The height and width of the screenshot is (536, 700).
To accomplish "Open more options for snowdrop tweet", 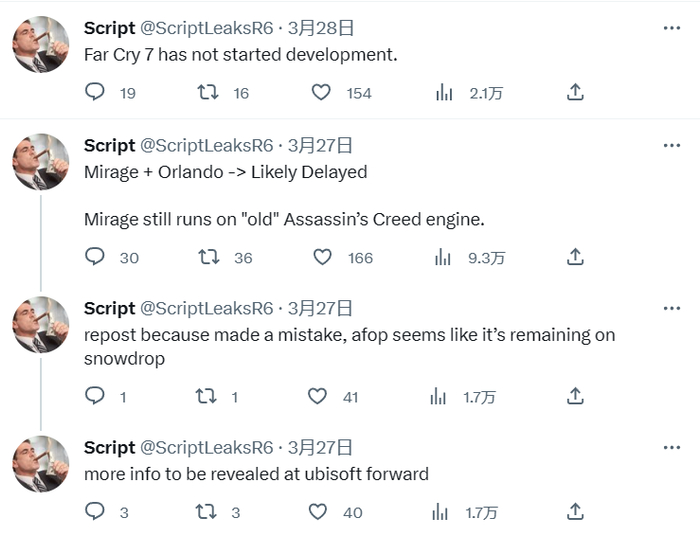I will [672, 308].
